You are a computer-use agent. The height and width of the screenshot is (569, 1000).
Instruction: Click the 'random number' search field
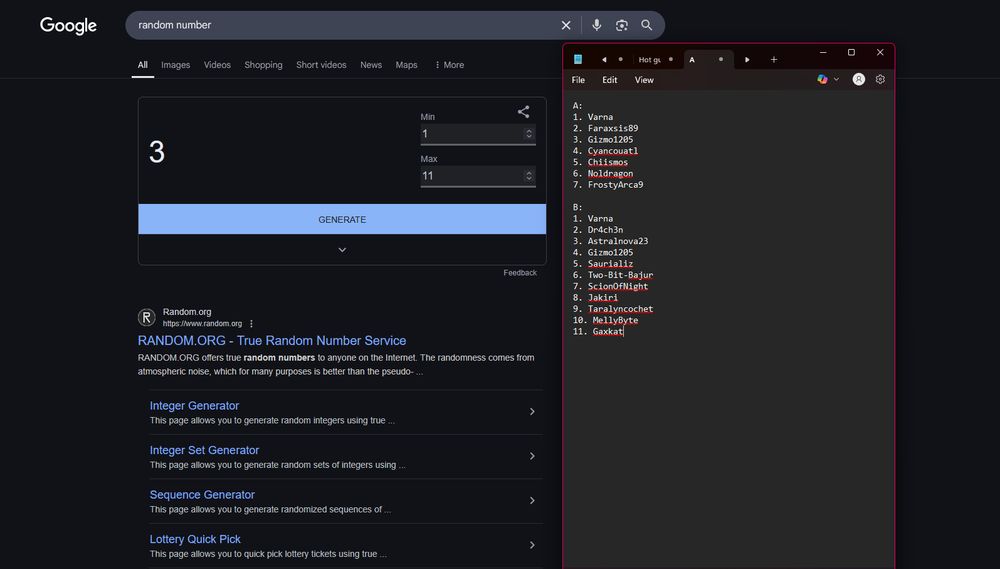(344, 25)
